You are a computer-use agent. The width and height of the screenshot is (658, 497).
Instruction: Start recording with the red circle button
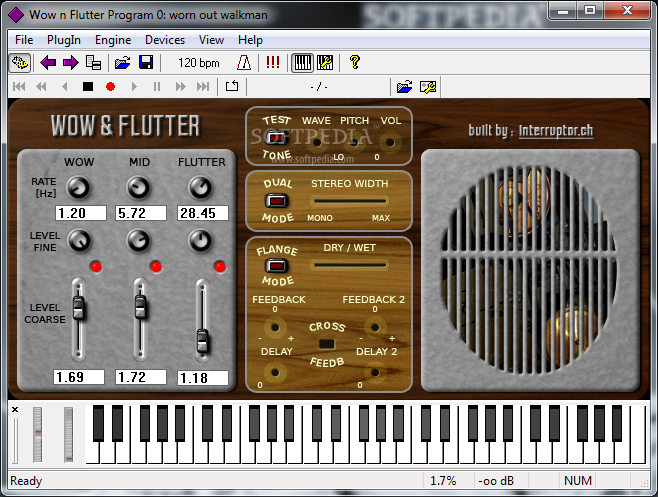point(110,86)
